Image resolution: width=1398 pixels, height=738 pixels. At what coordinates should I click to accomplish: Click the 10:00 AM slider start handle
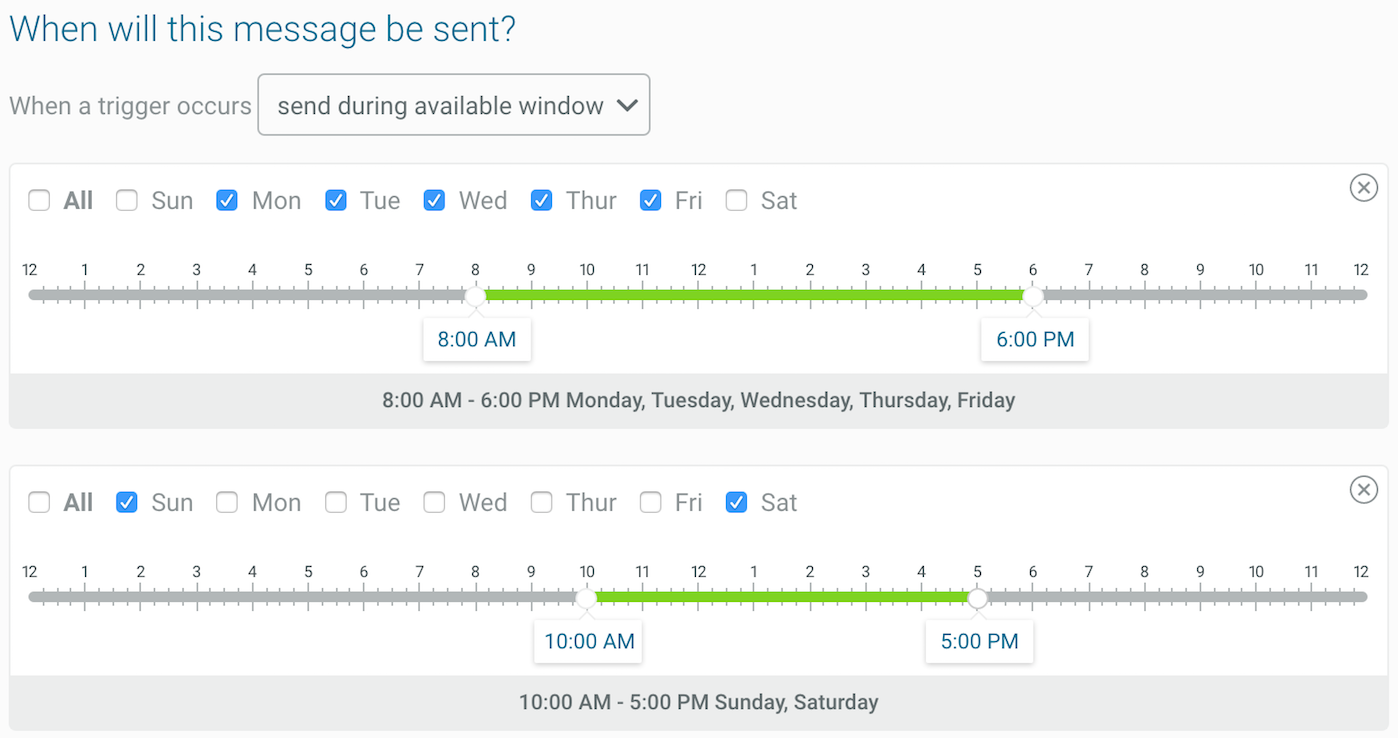[x=587, y=598]
